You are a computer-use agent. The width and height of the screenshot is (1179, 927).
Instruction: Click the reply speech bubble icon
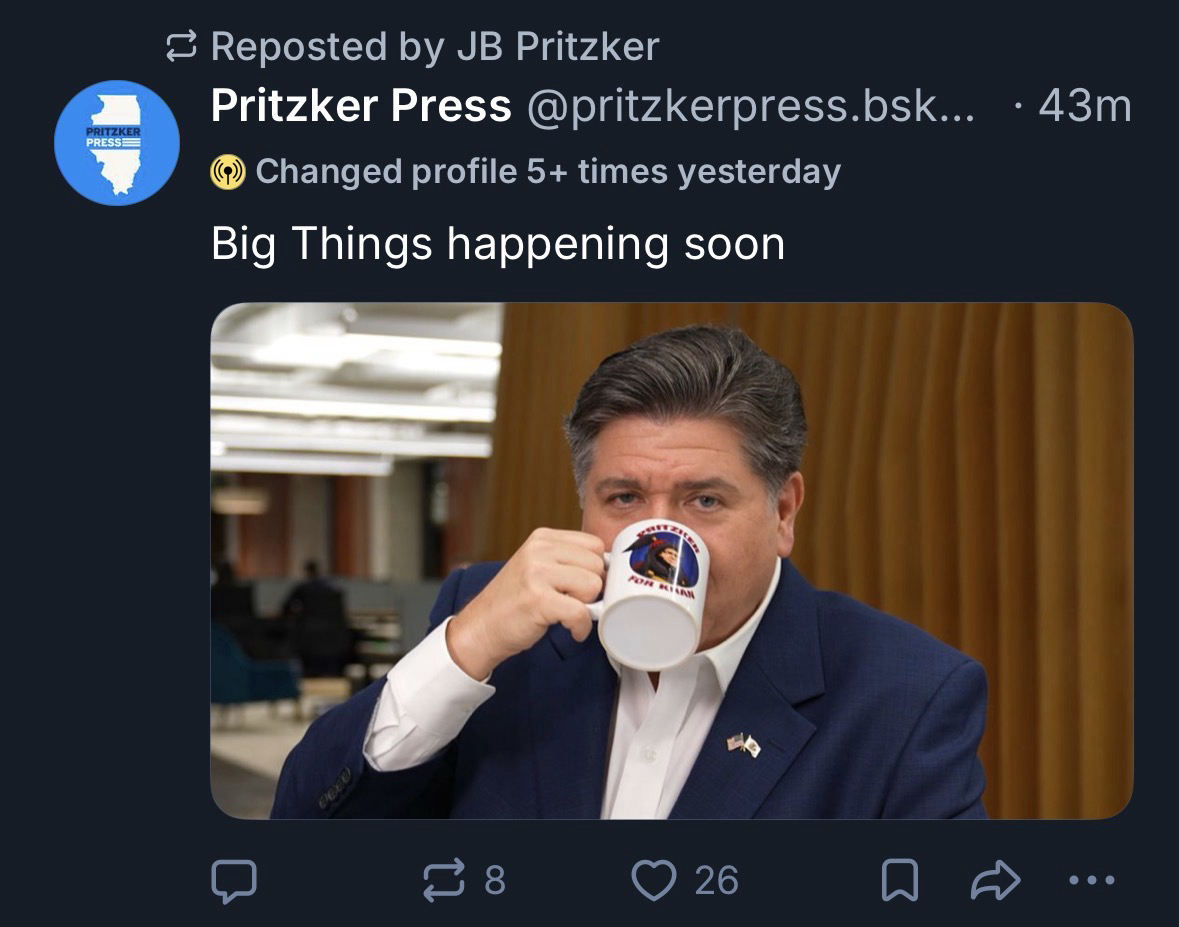click(x=234, y=880)
